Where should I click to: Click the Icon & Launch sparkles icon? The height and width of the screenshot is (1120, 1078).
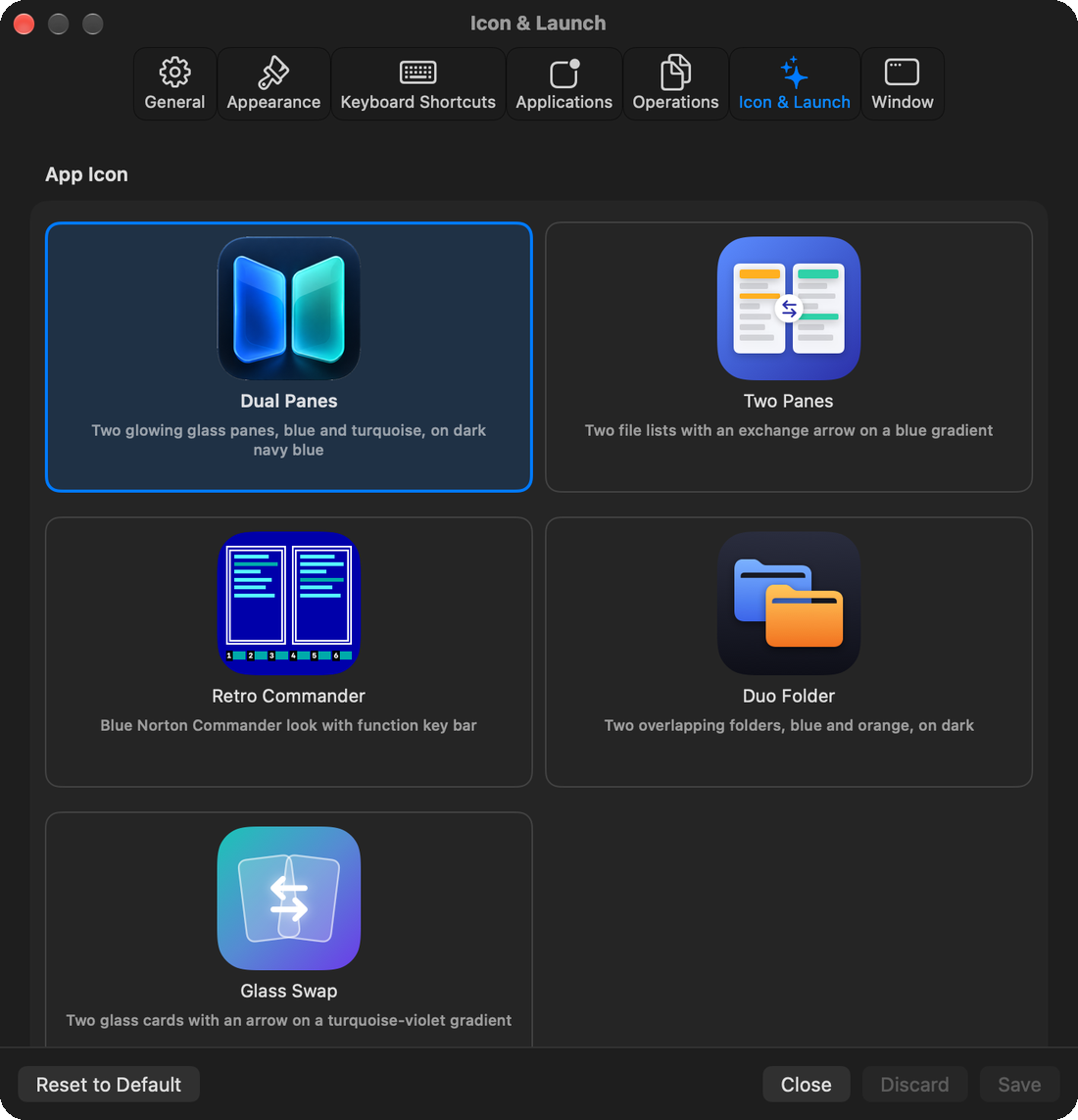point(794,73)
